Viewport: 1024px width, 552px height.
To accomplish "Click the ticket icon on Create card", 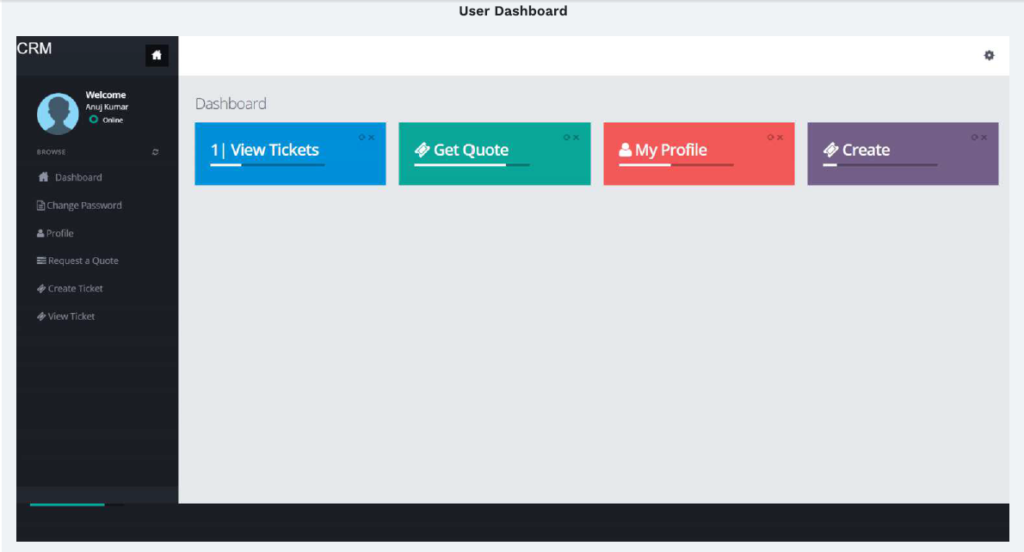I will pyautogui.click(x=831, y=150).
